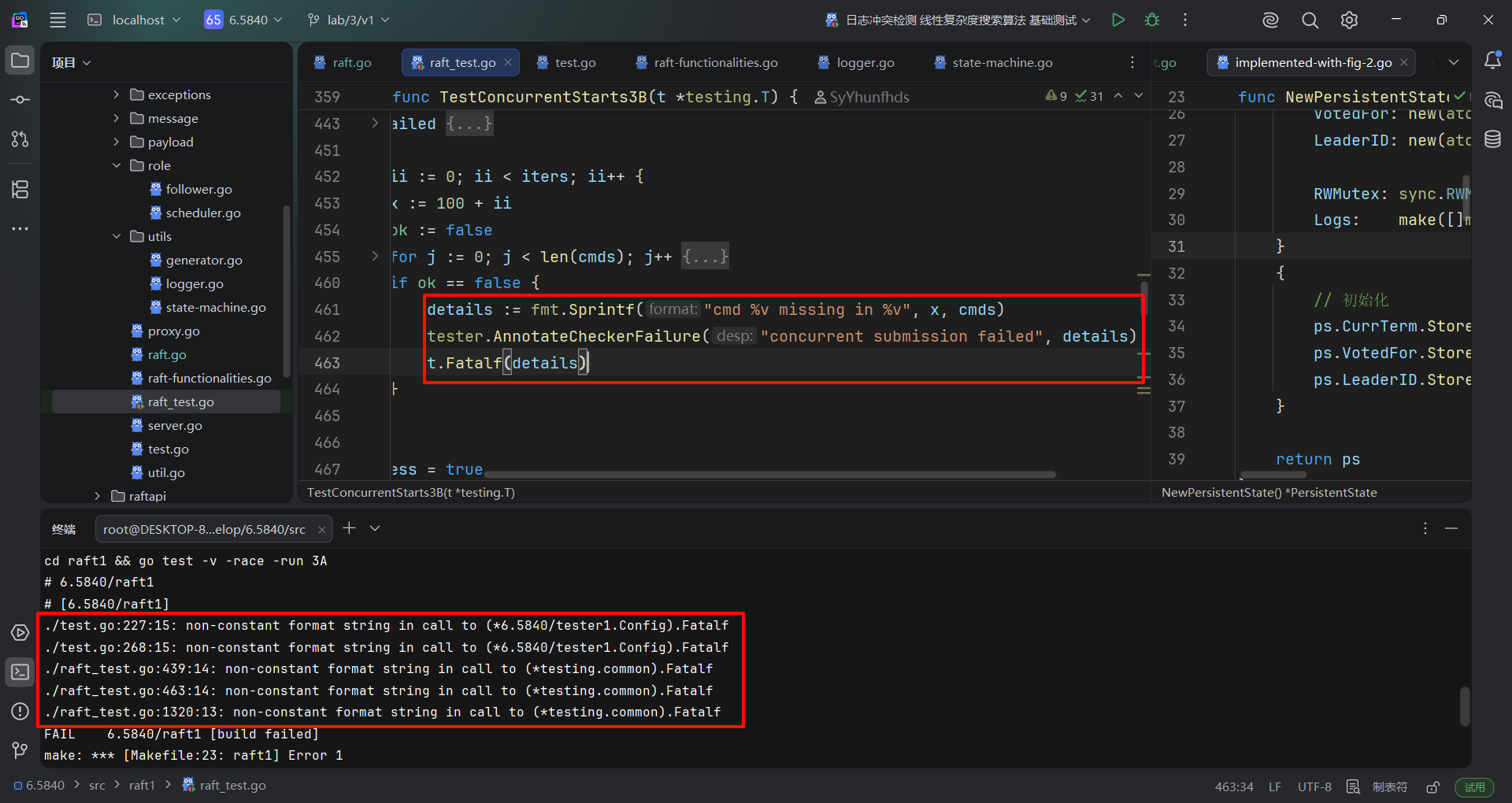Open the Commit tool window
Image resolution: width=1512 pixels, height=803 pixels.
(20, 100)
